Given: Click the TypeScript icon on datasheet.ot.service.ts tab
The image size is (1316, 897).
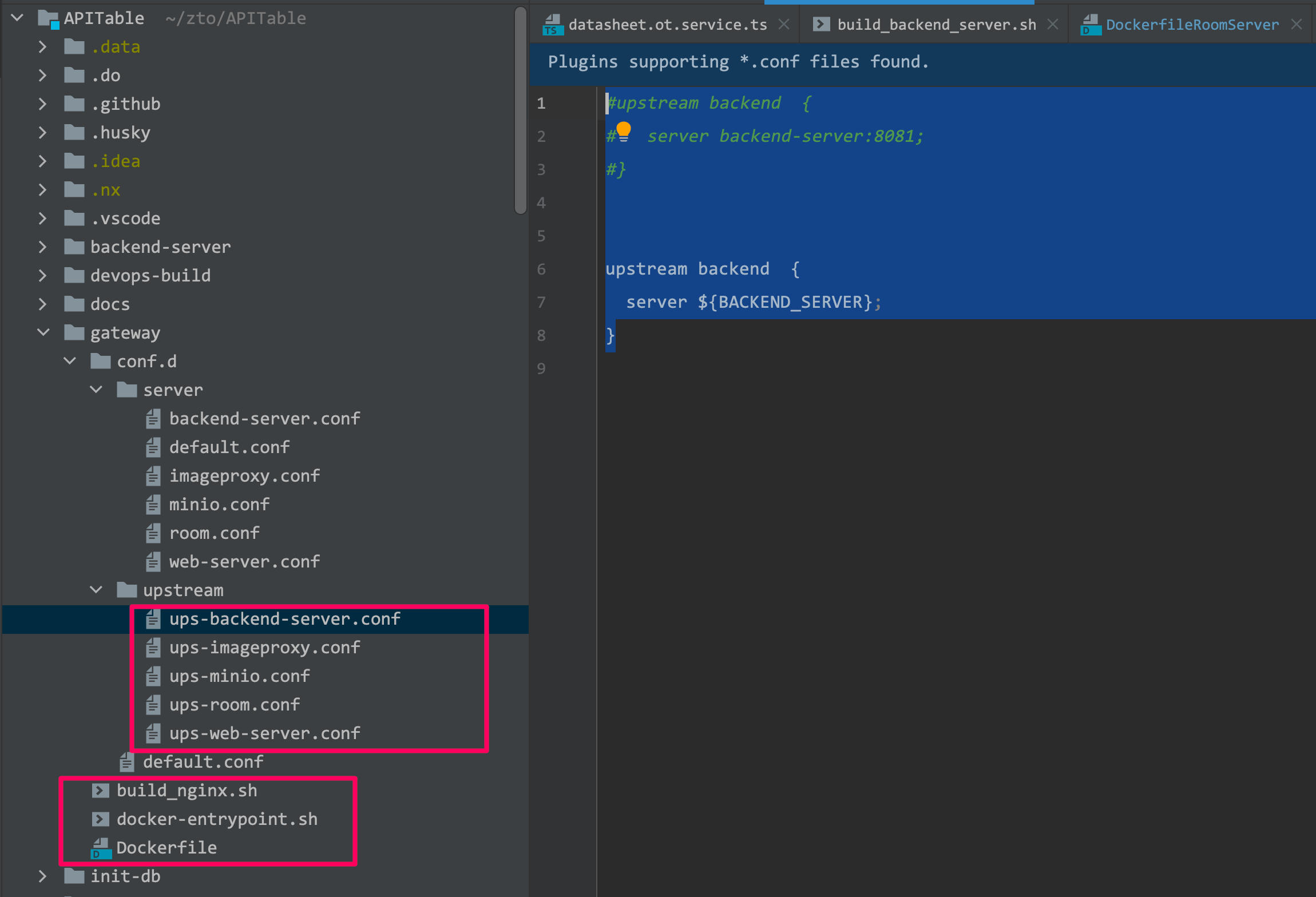Looking at the screenshot, I should tap(552, 25).
